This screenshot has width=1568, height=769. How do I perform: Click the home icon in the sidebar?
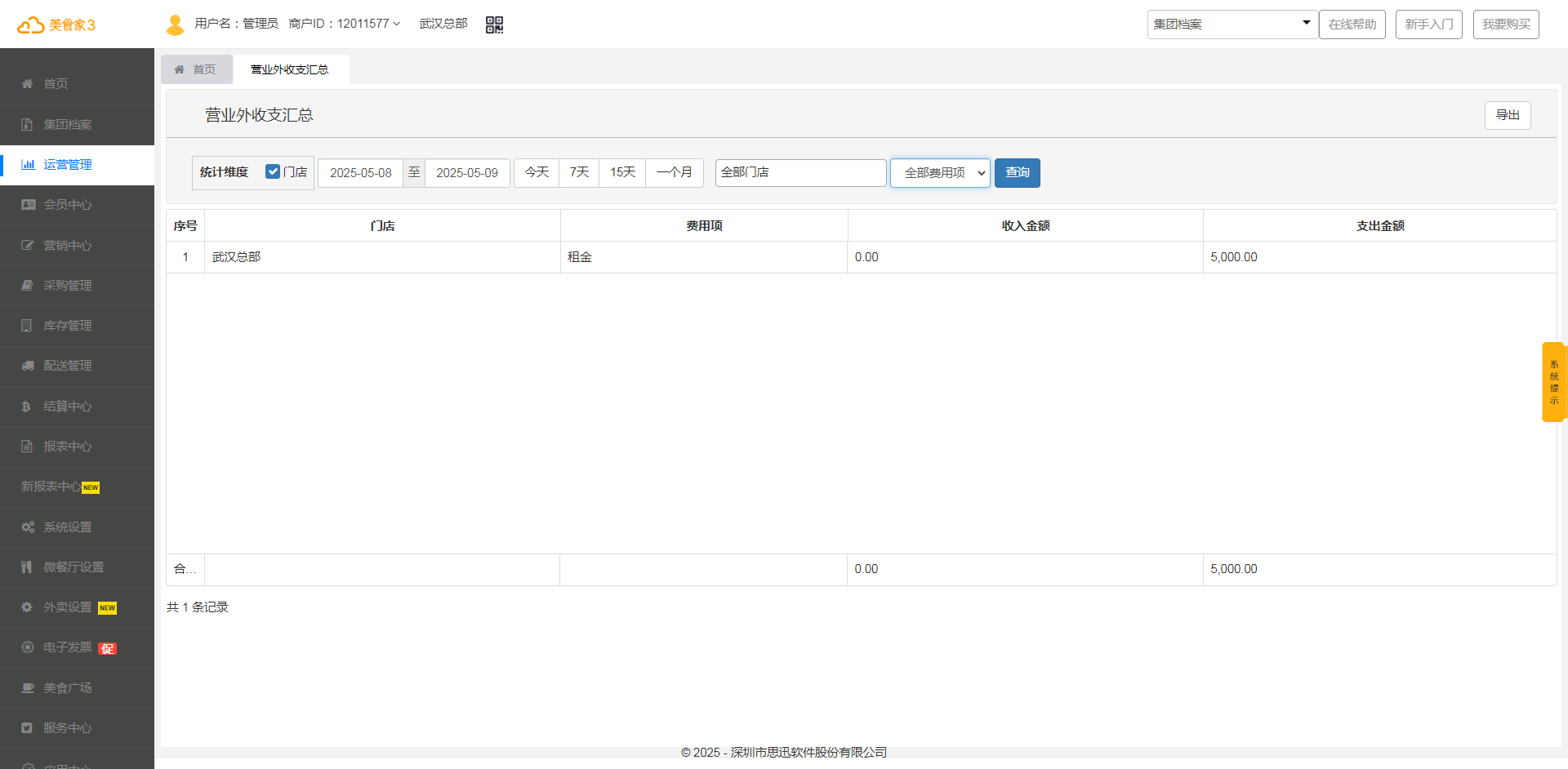click(27, 84)
